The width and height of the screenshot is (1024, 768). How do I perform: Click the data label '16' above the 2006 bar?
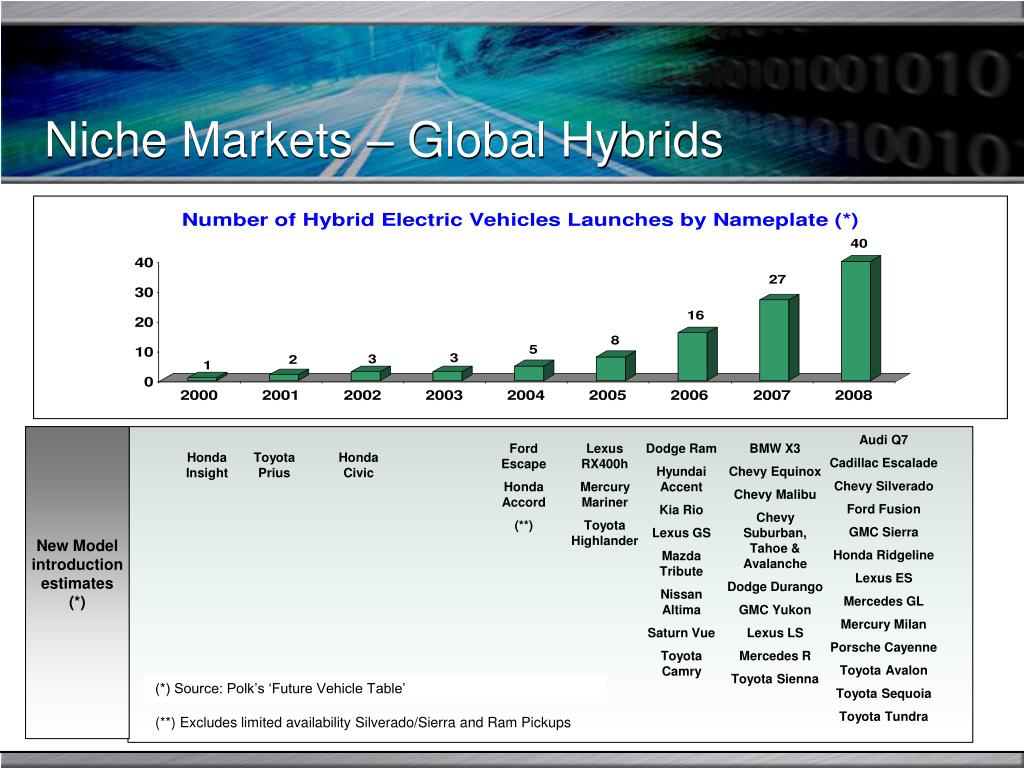pyautogui.click(x=696, y=315)
